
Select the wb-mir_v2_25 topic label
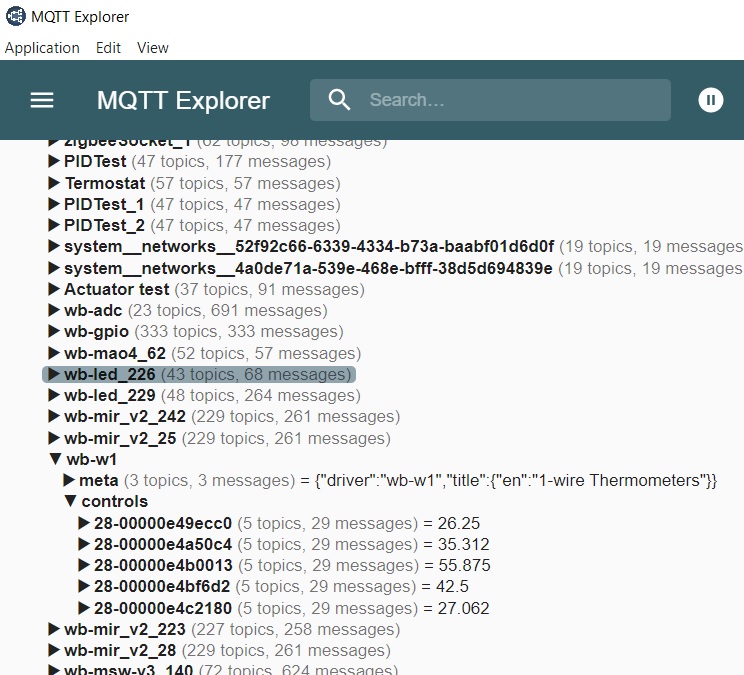coord(120,438)
